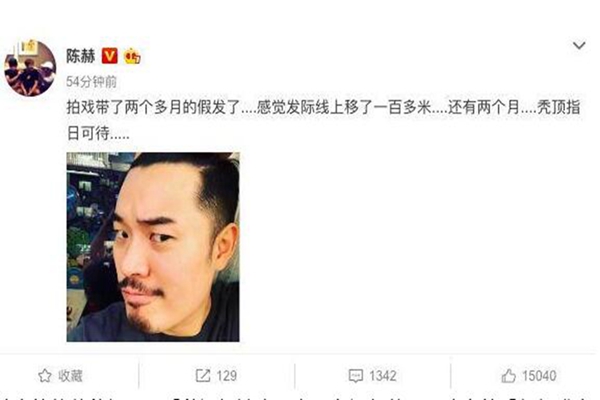Open the username 陈赫 profile link

point(80,56)
